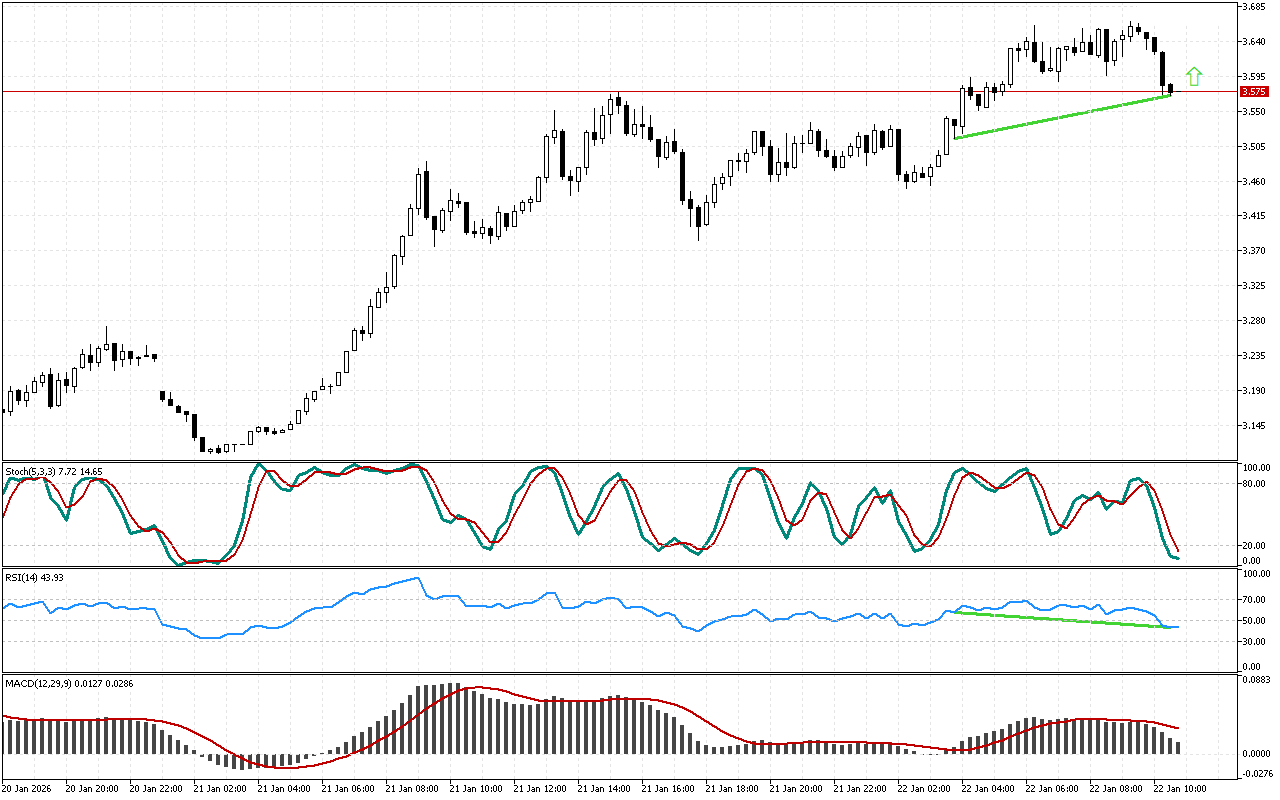
Task: Click the 3.685 price scale label
Action: 1254,7
